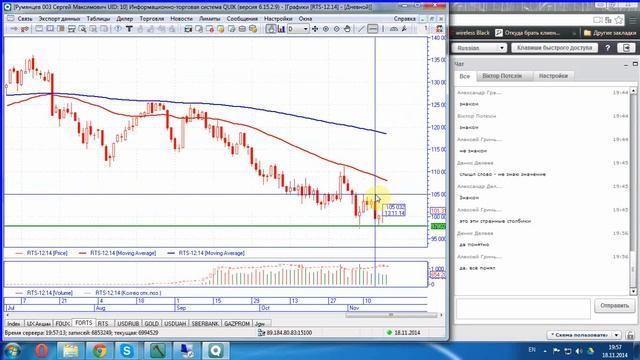Click the lock icon in chat footer
This screenshot has width=640, height=360.
(x=630, y=335)
